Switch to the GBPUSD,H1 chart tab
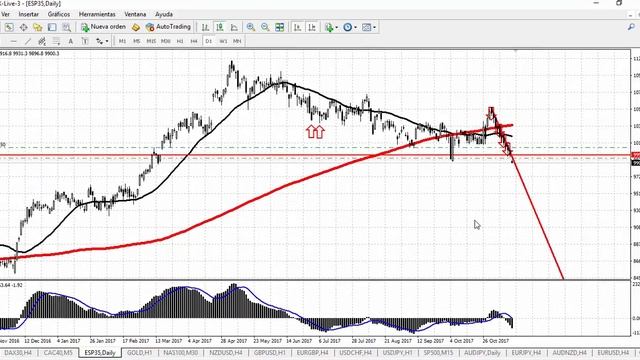Viewport: 640px width, 360px height. pos(270,352)
